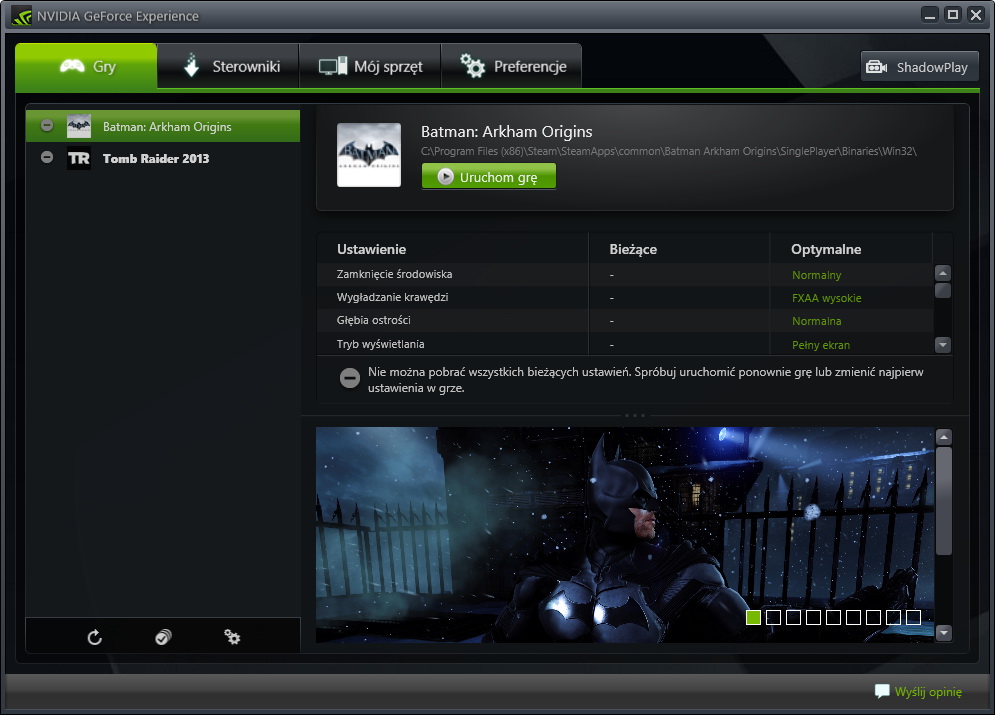Viewport: 995px width, 715px height.
Task: Click minus status icon beside Batman entry
Action: [47, 126]
